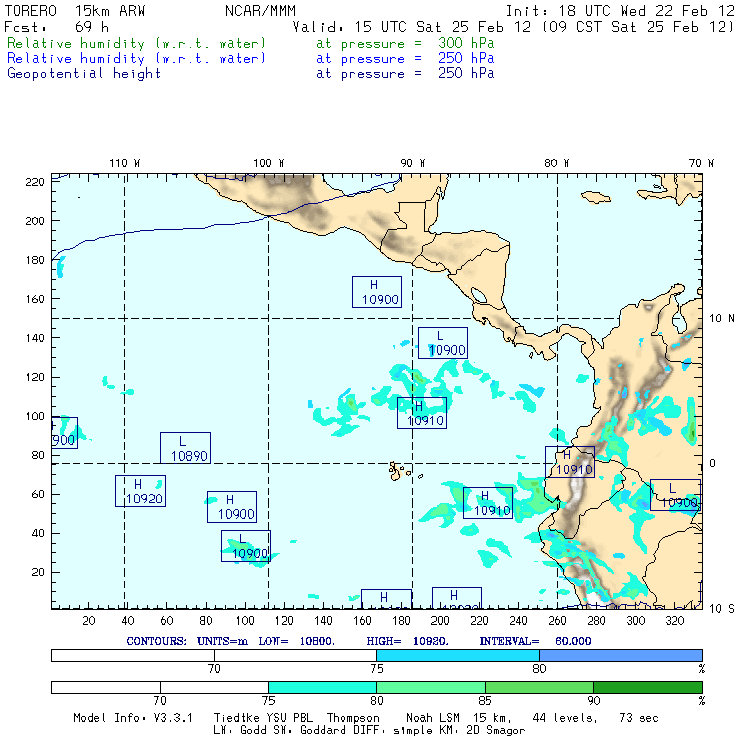
Task: Click the 110 W longitude label
Action: (x=125, y=163)
